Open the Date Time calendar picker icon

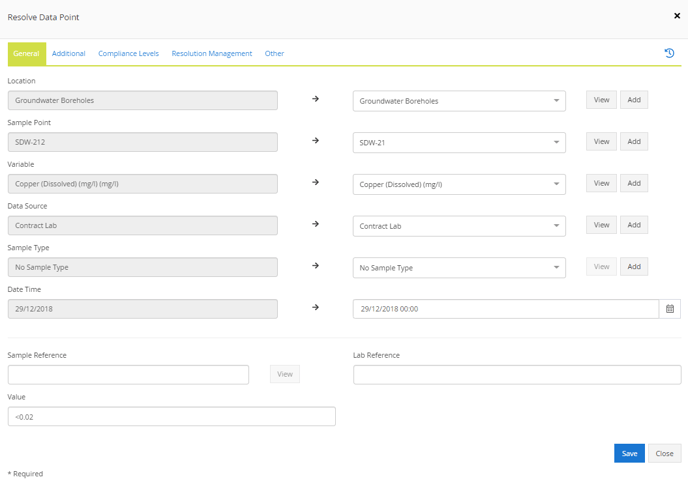670,309
